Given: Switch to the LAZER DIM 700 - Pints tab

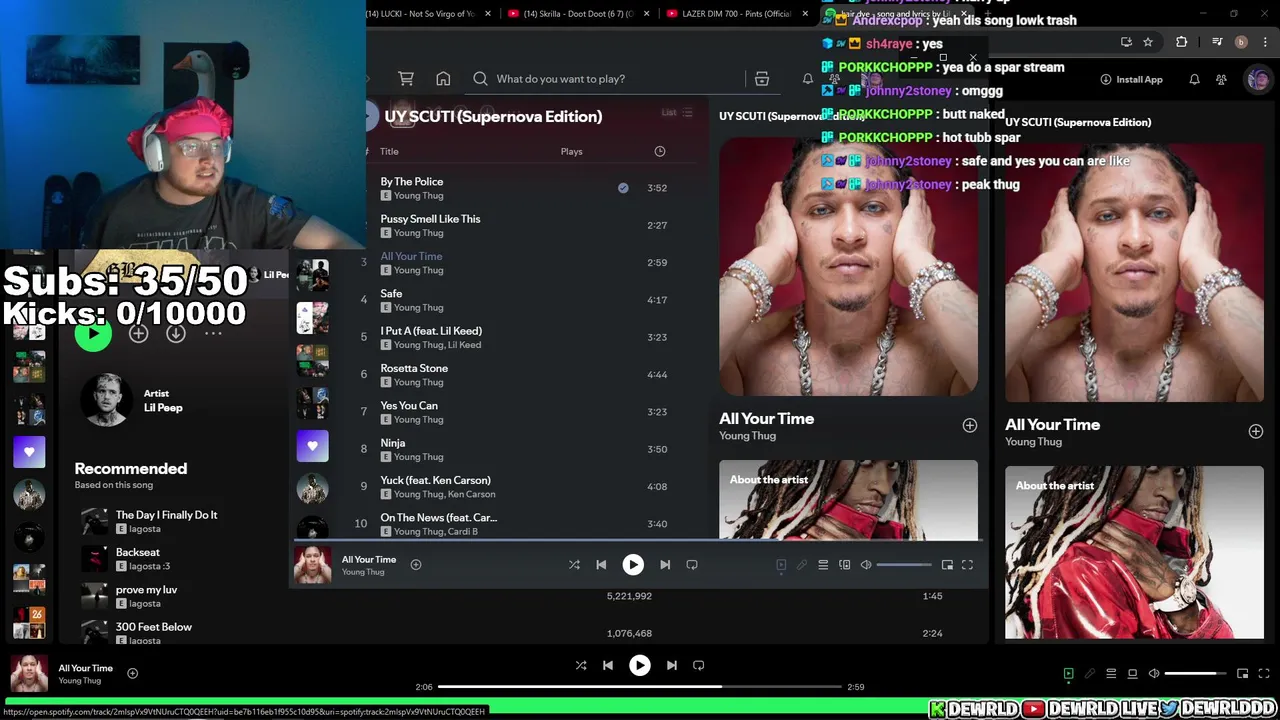Looking at the screenshot, I should tap(737, 14).
